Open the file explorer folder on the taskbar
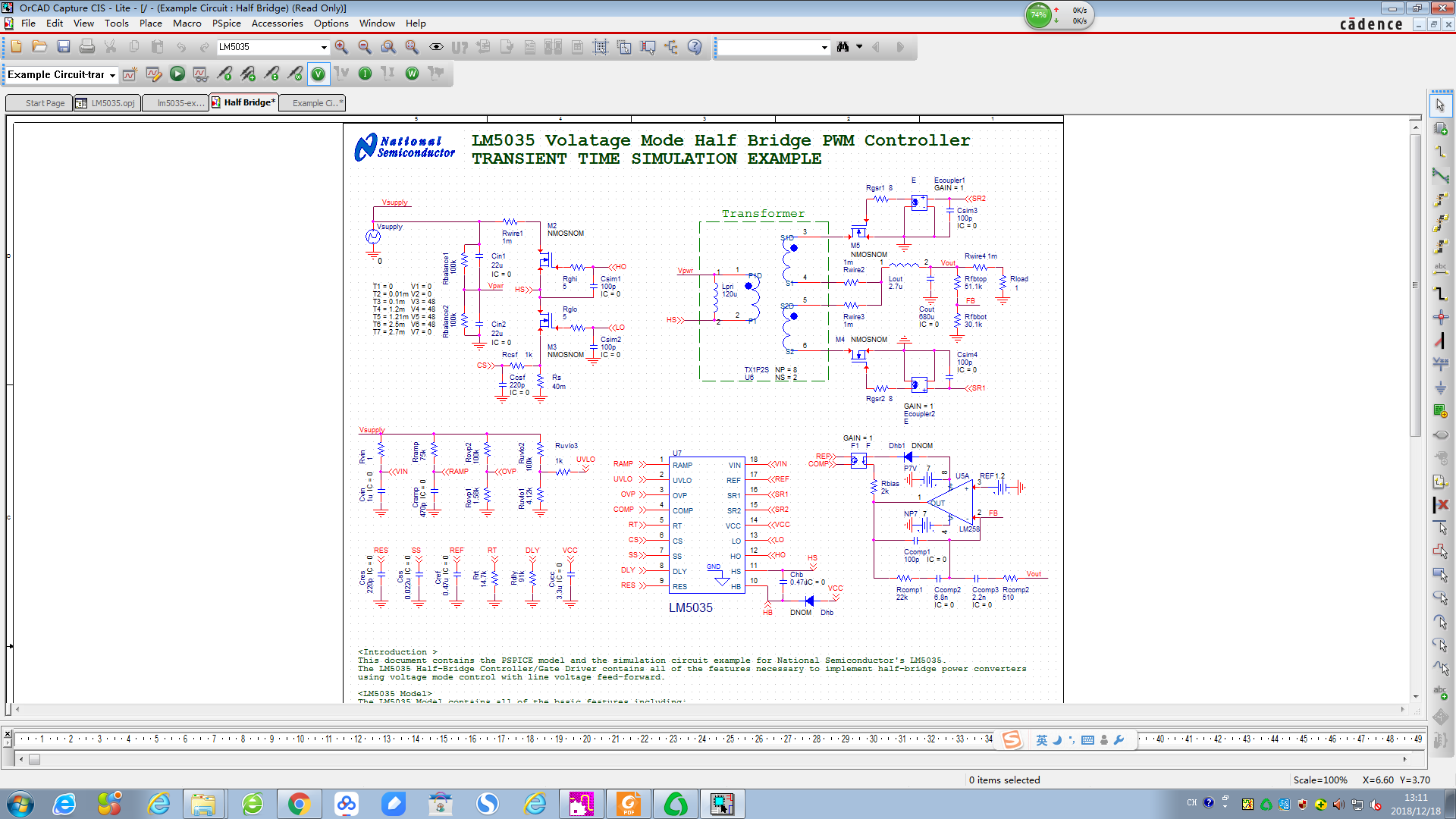Image resolution: width=1456 pixels, height=819 pixels. (x=202, y=804)
